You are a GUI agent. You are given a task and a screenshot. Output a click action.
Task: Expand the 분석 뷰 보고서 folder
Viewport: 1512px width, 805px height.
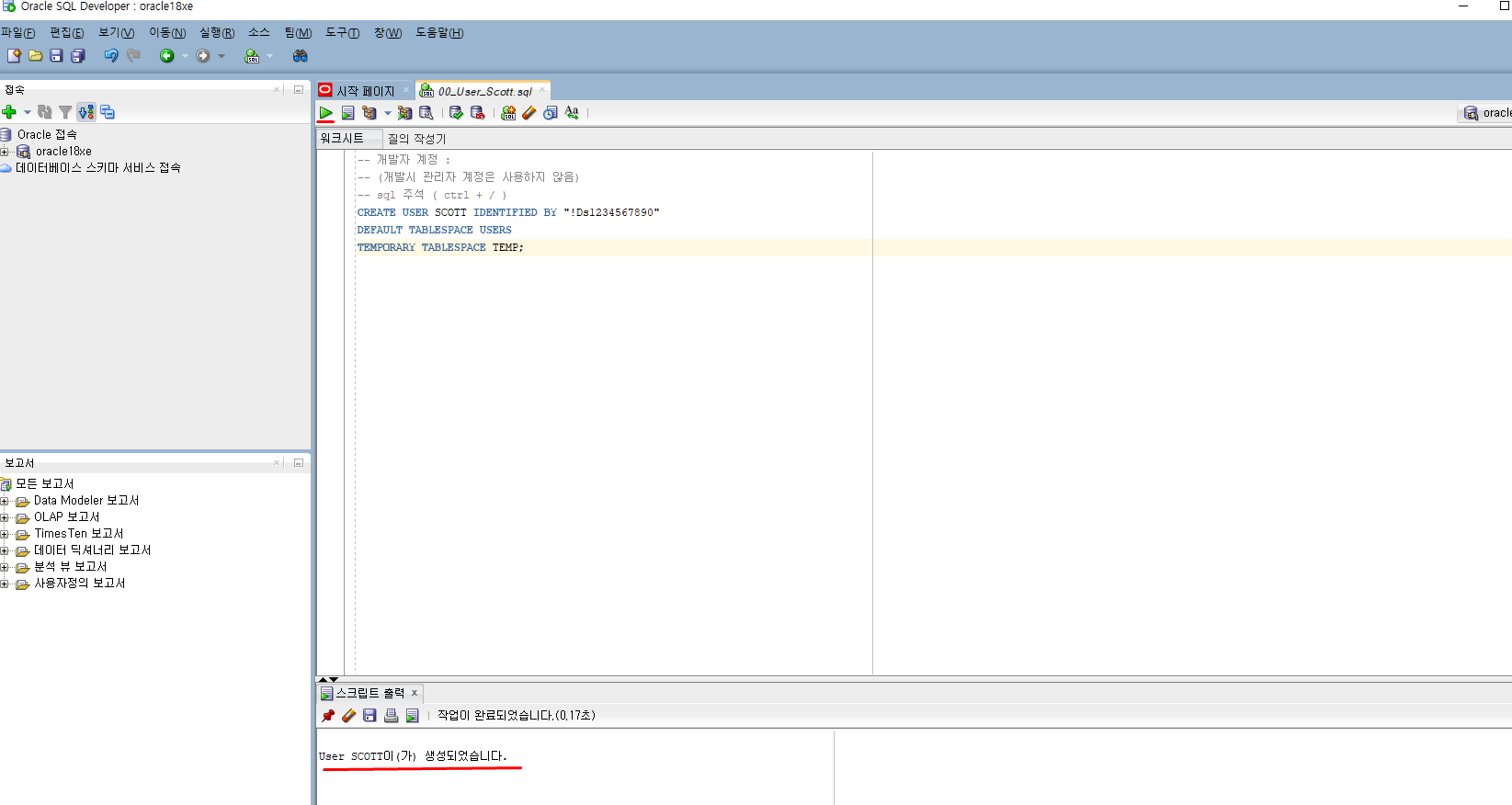(x=5, y=567)
